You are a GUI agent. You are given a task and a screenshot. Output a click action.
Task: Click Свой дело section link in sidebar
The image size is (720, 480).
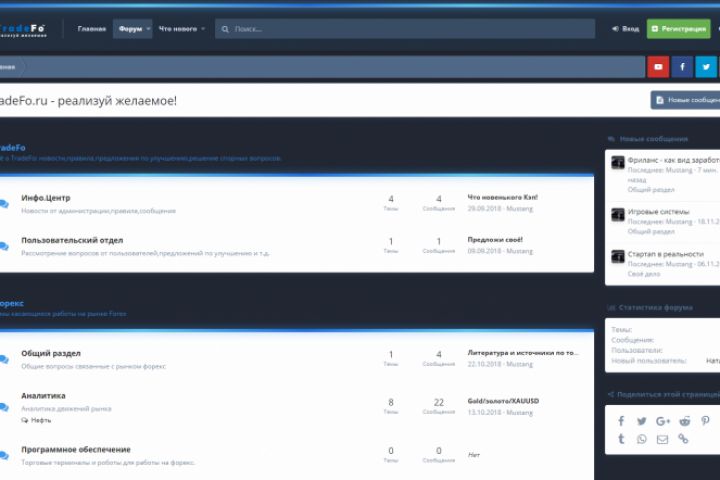[x=644, y=274]
